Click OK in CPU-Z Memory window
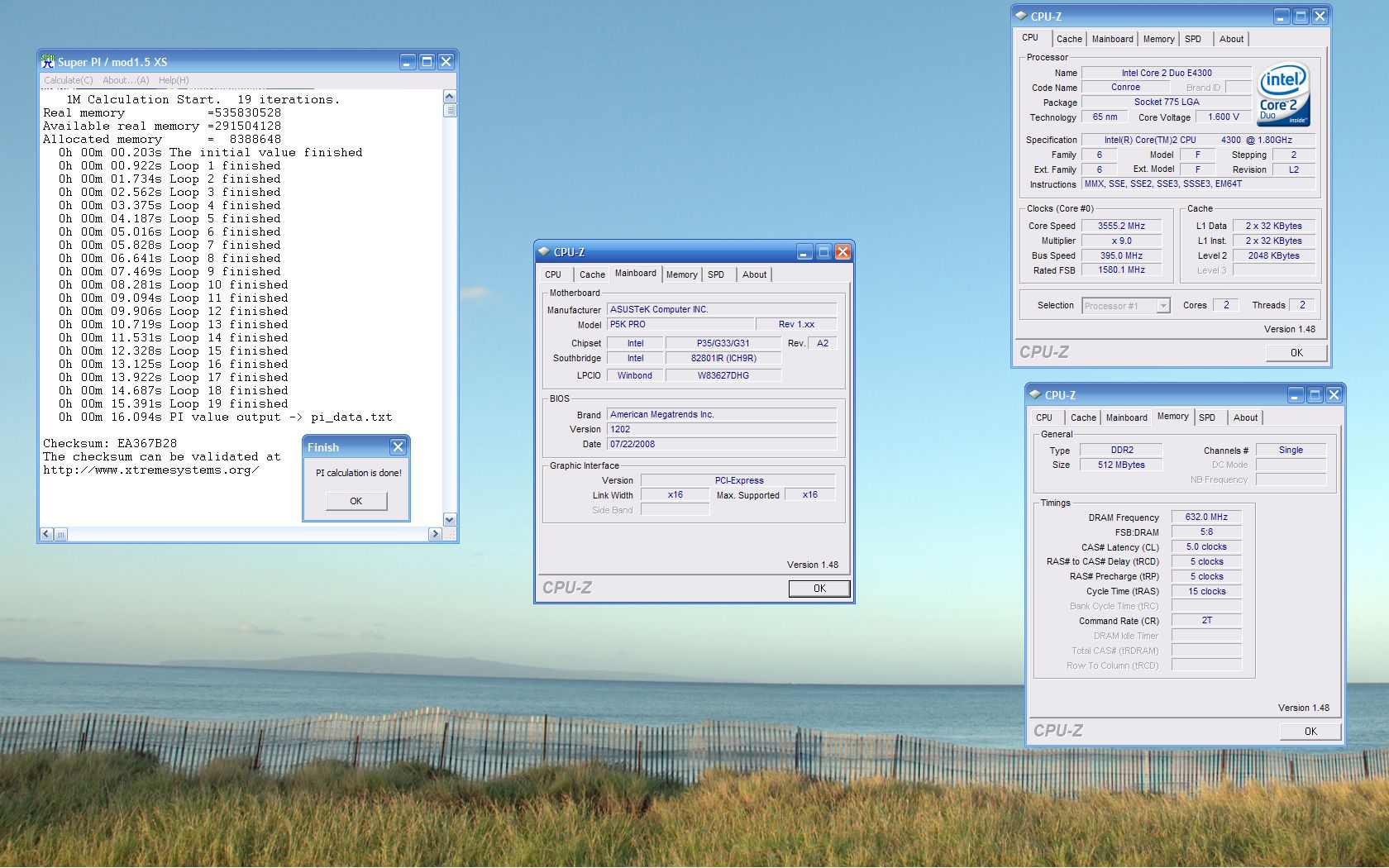1389x868 pixels. [1310, 732]
